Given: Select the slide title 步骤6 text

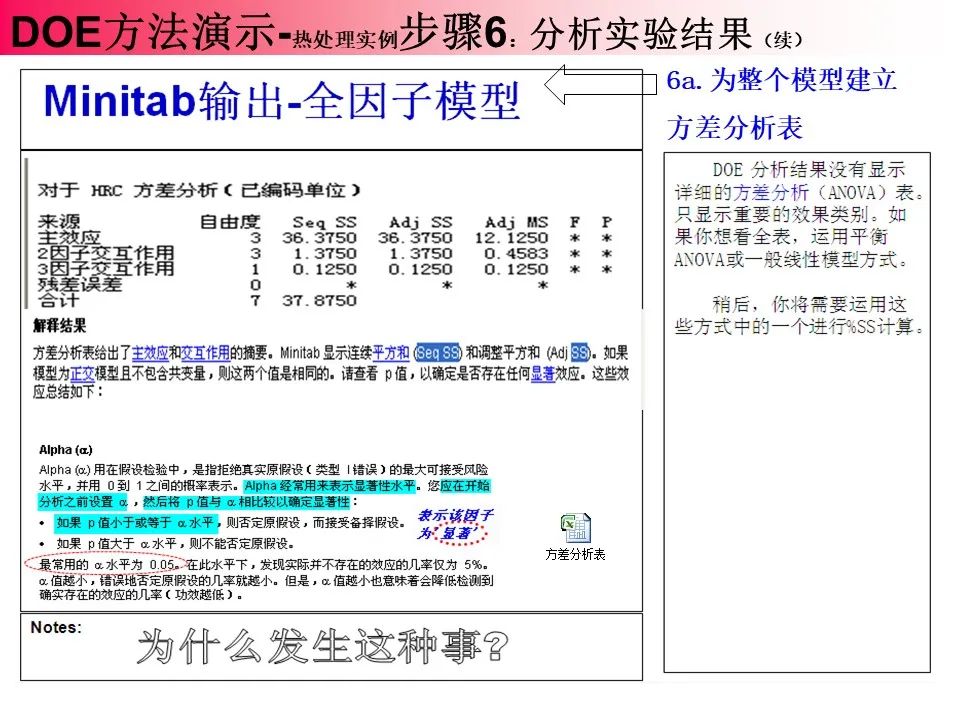Looking at the screenshot, I should 452,32.
